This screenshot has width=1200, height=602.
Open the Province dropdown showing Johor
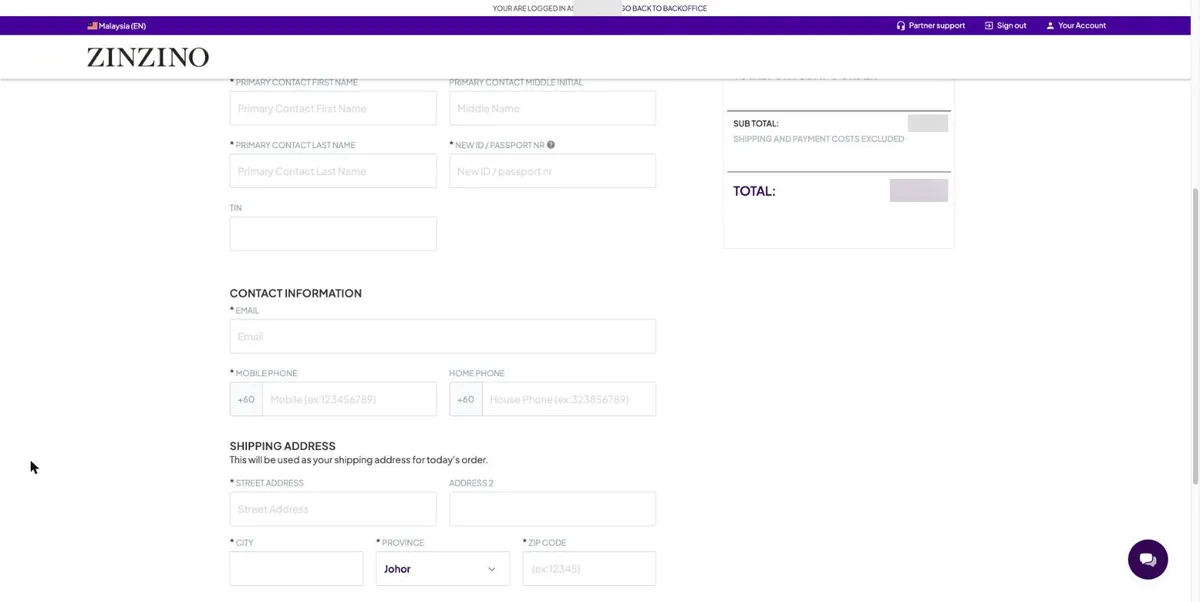(x=442, y=569)
